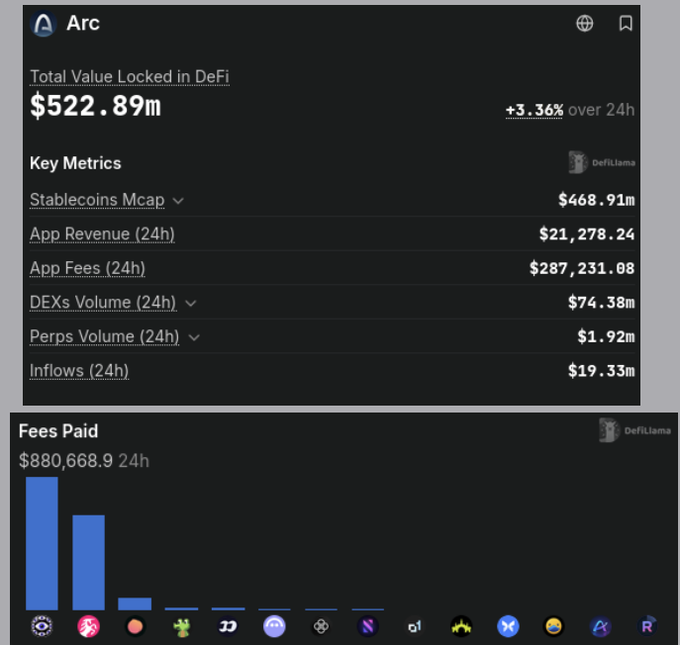Click the Inflows (24h) label
The width and height of the screenshot is (680, 645).
(x=79, y=371)
